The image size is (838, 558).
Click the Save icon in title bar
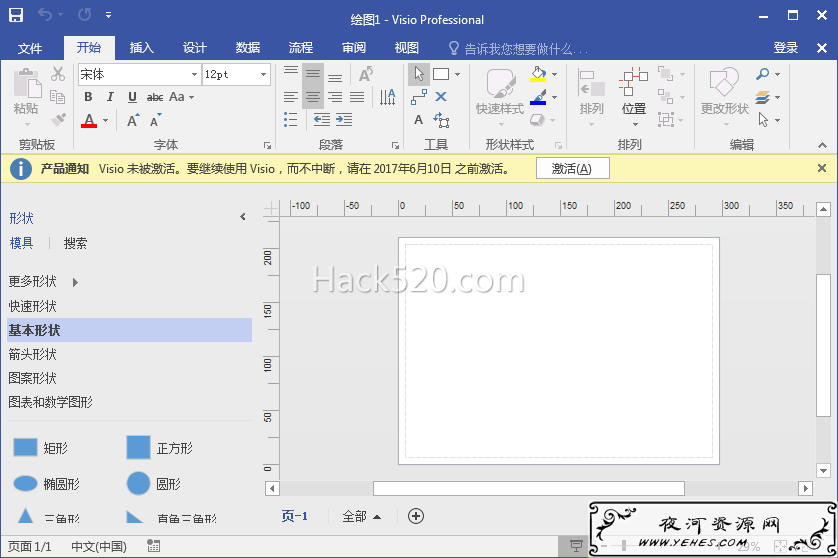point(16,15)
